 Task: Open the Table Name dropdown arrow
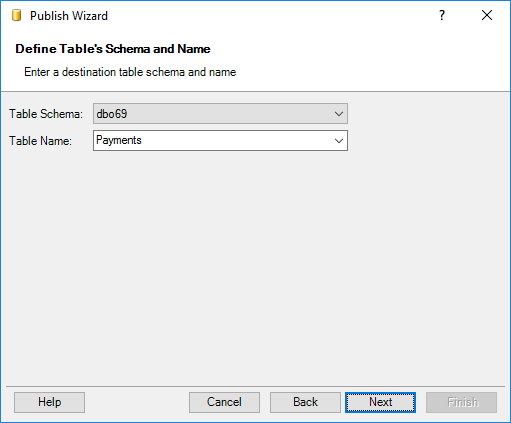coord(339,141)
